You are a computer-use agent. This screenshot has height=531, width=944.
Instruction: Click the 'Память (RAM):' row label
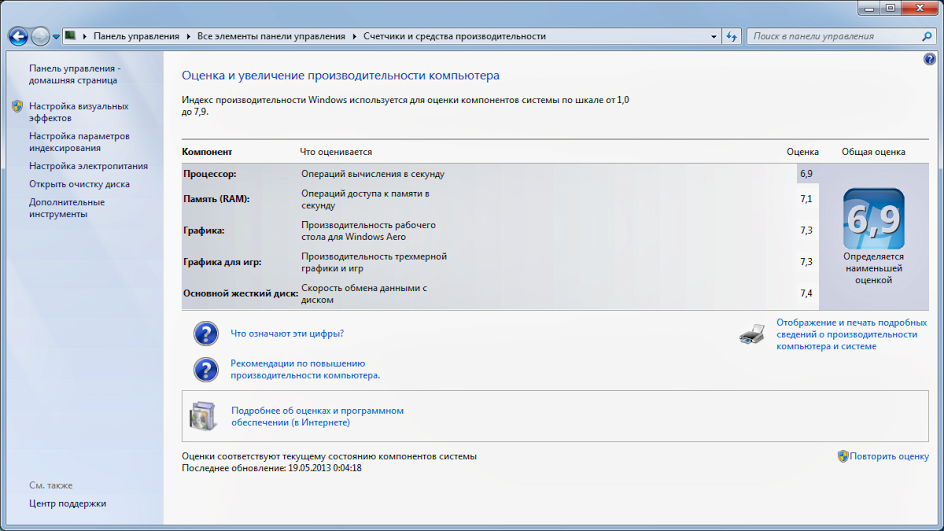coord(216,199)
